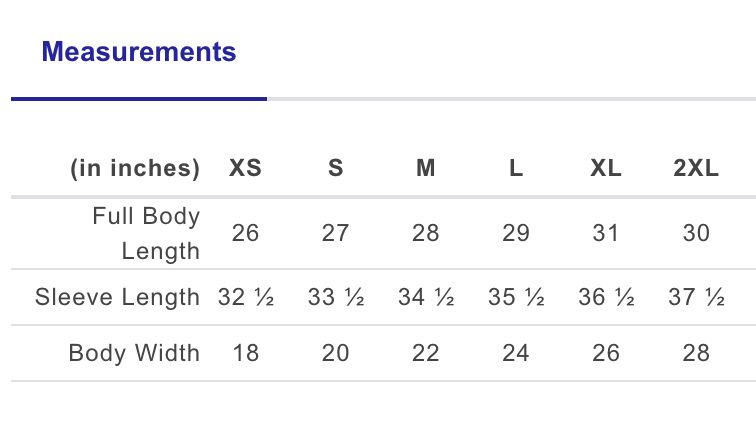Open the Measurements tab

coord(139,52)
